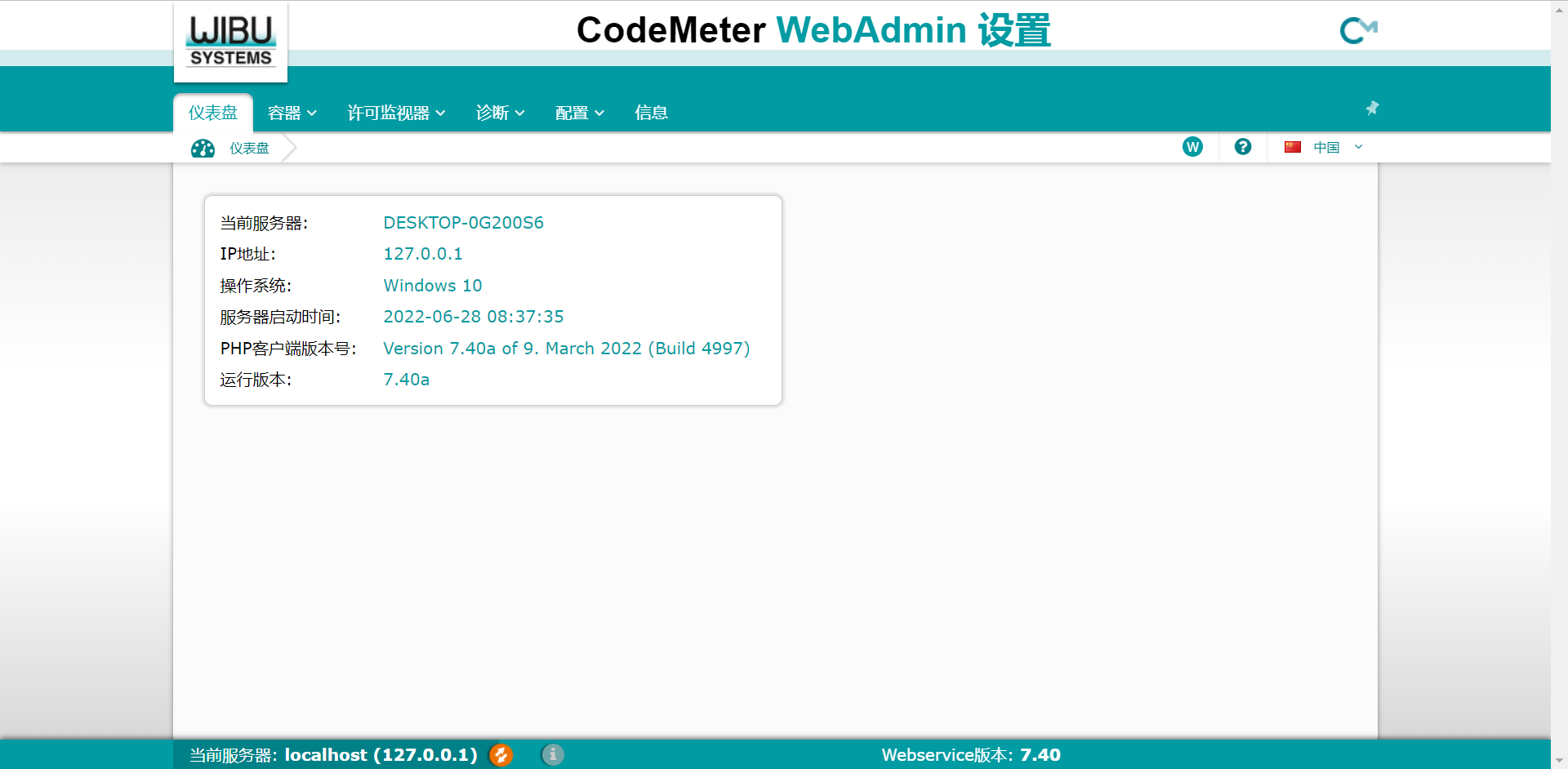Open help via the question mark icon
This screenshot has width=1568, height=769.
point(1242,147)
